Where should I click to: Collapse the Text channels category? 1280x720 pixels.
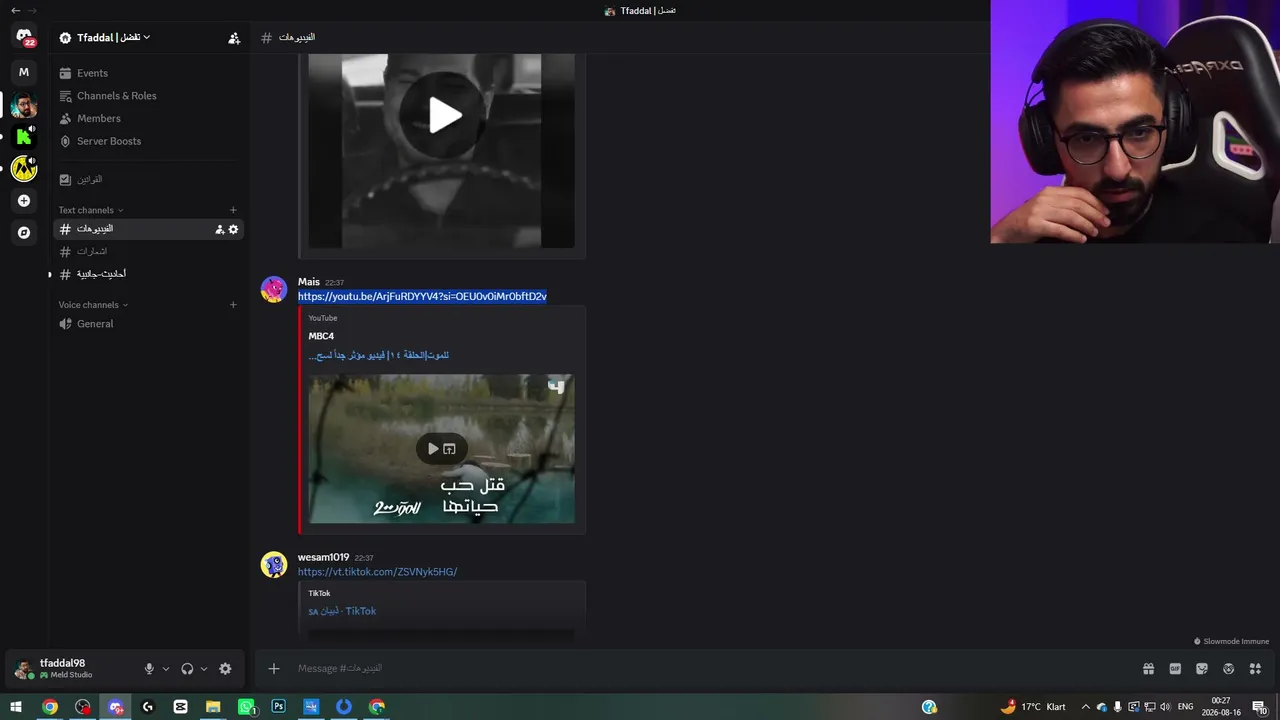[x=91, y=210]
